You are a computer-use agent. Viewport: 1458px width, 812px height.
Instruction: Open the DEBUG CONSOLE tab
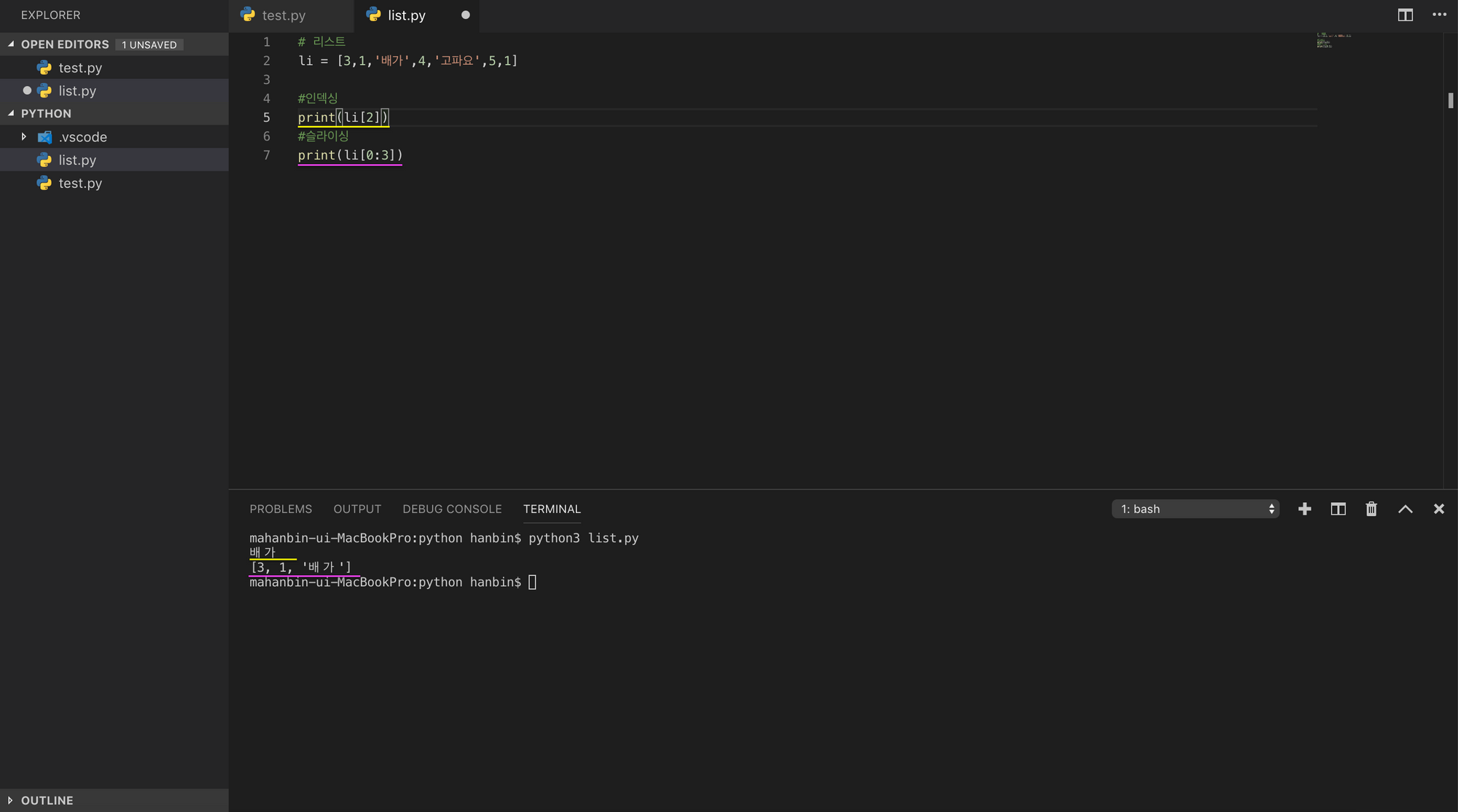[x=452, y=509]
